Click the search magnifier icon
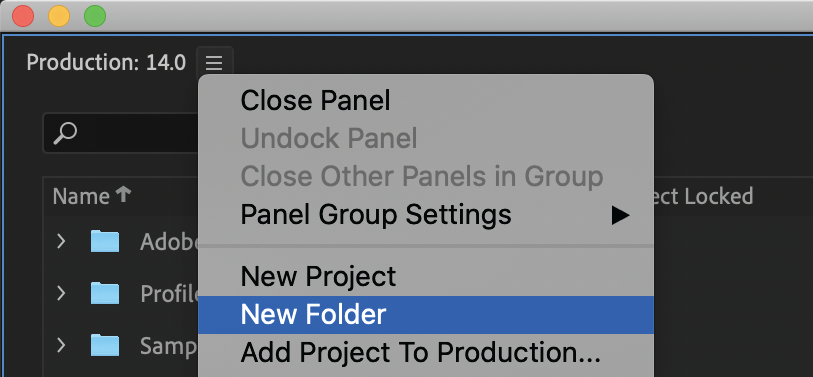The height and width of the screenshot is (377, 813). coord(65,134)
